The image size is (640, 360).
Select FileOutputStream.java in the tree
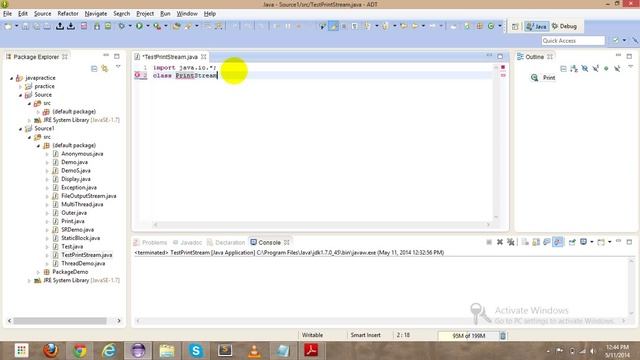point(89,196)
